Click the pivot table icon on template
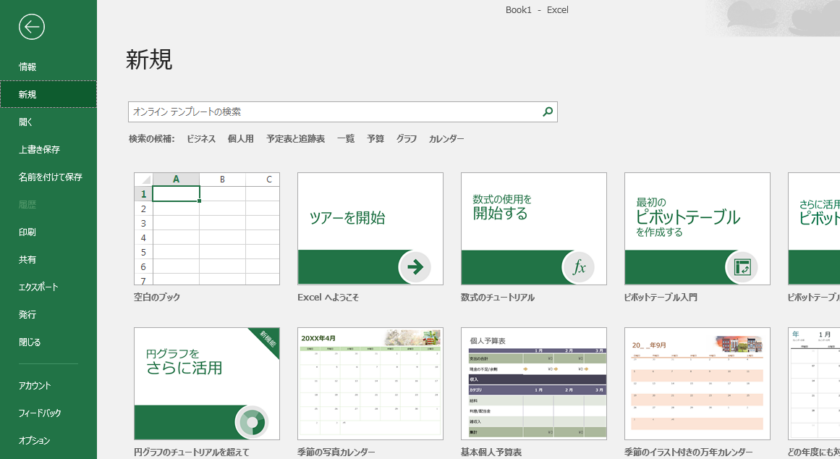840x459 pixels. 742,267
